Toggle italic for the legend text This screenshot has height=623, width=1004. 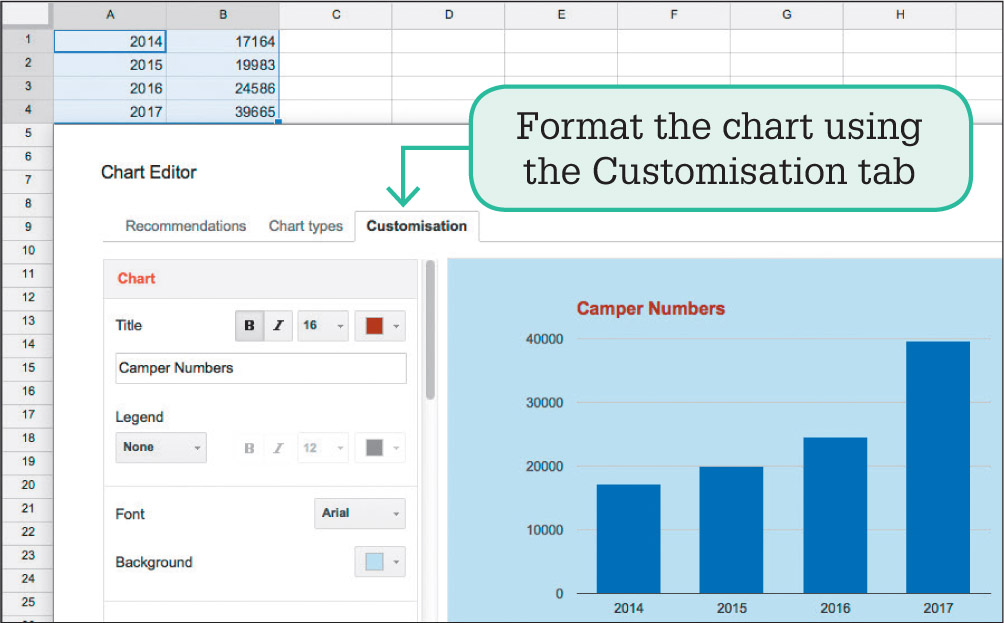coord(279,448)
